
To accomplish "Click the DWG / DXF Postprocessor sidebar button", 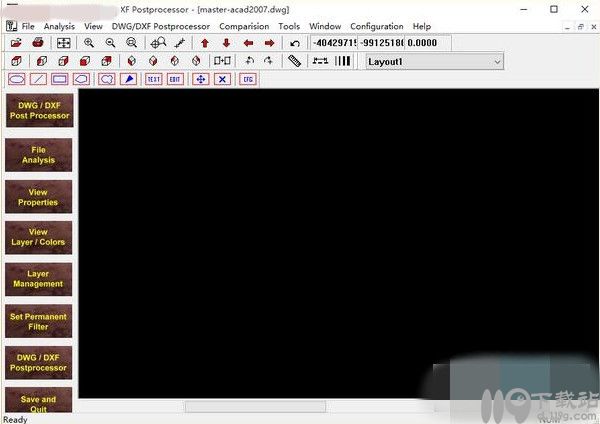I will click(39, 363).
